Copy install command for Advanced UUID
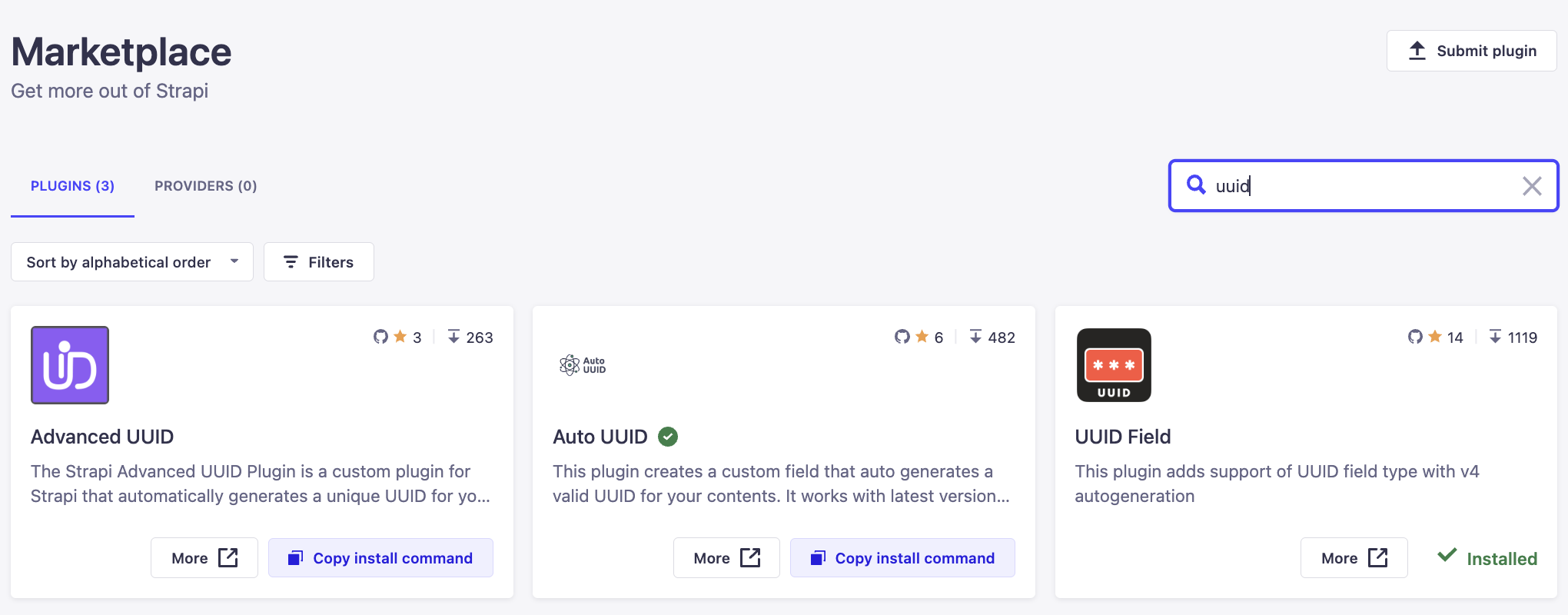This screenshot has width=1568, height=615. (x=380, y=558)
